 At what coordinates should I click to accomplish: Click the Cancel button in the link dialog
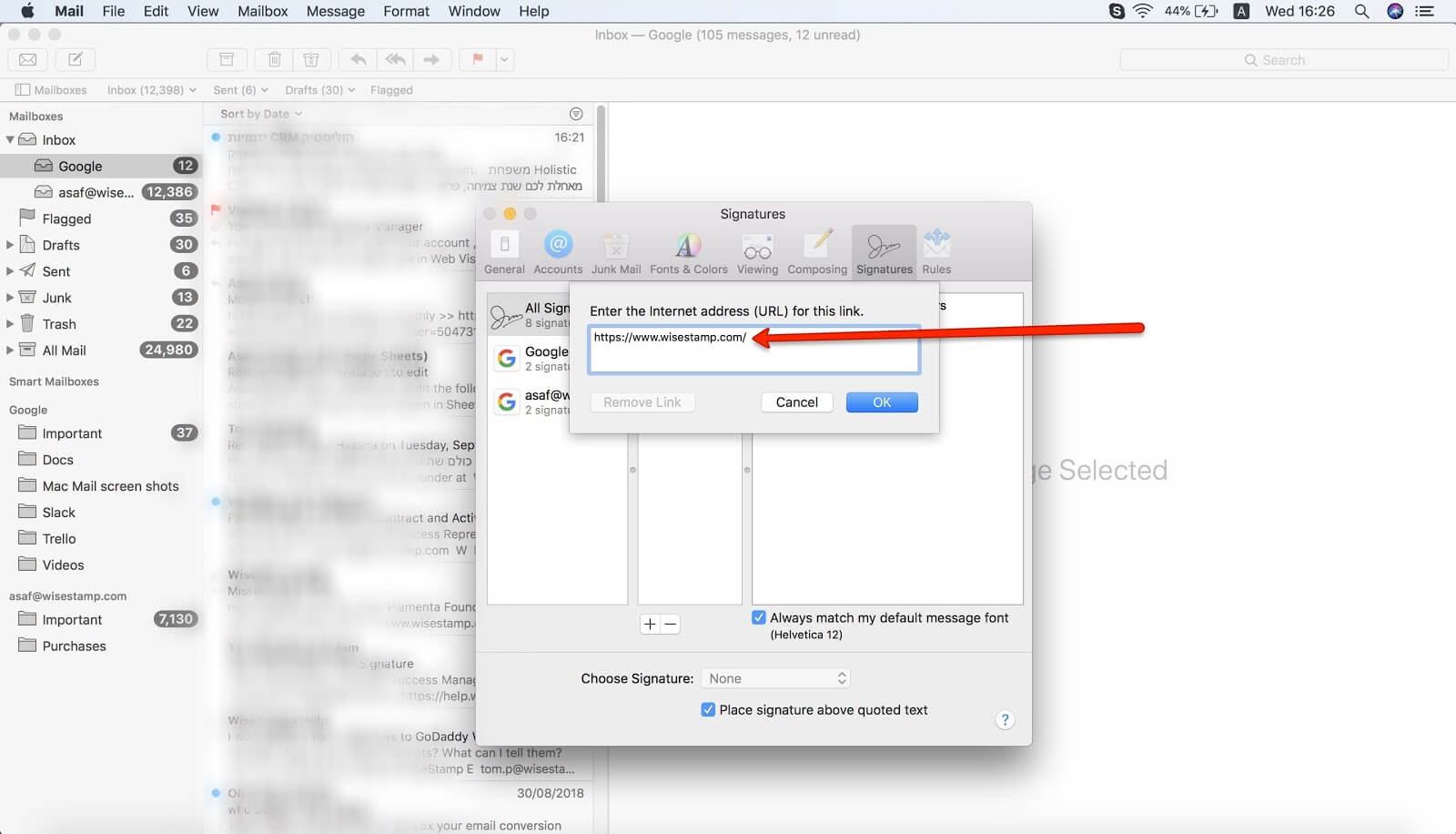(796, 402)
